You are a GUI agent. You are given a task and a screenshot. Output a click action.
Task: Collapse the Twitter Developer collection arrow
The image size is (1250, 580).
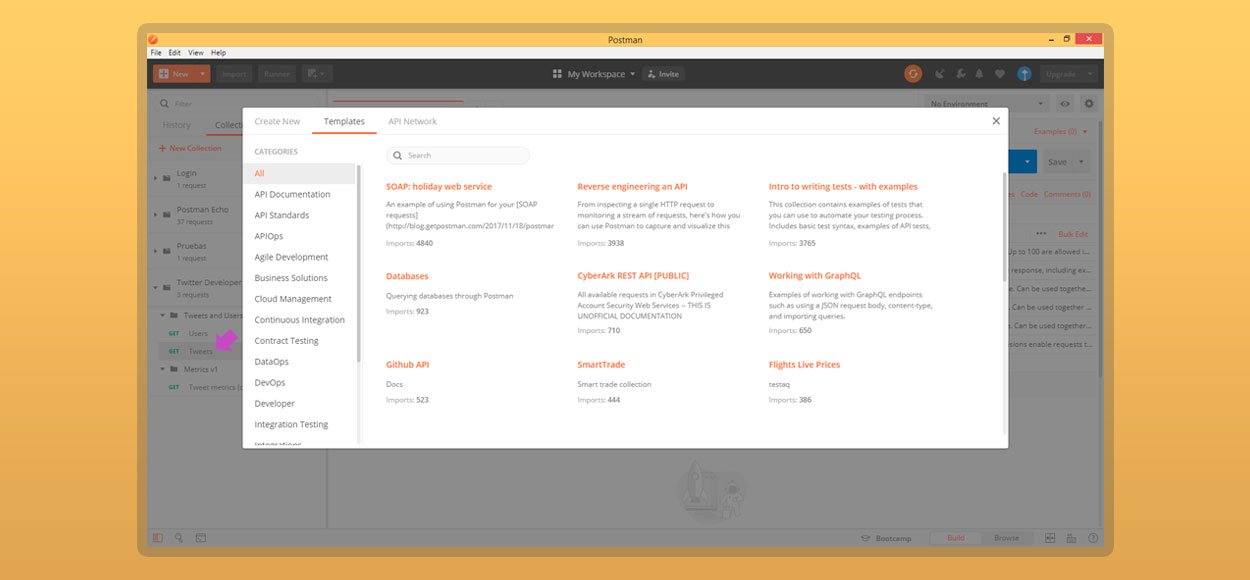click(155, 288)
